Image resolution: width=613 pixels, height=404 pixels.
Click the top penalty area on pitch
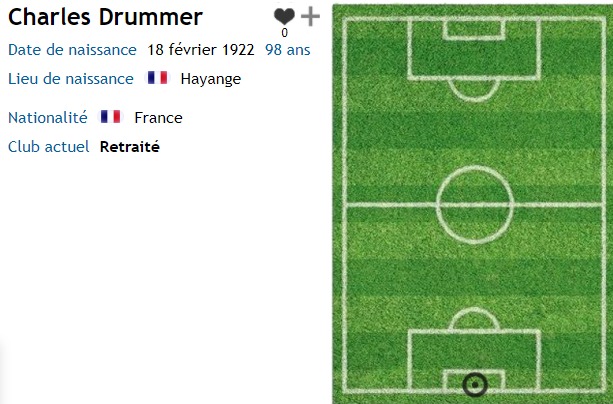coord(474,48)
